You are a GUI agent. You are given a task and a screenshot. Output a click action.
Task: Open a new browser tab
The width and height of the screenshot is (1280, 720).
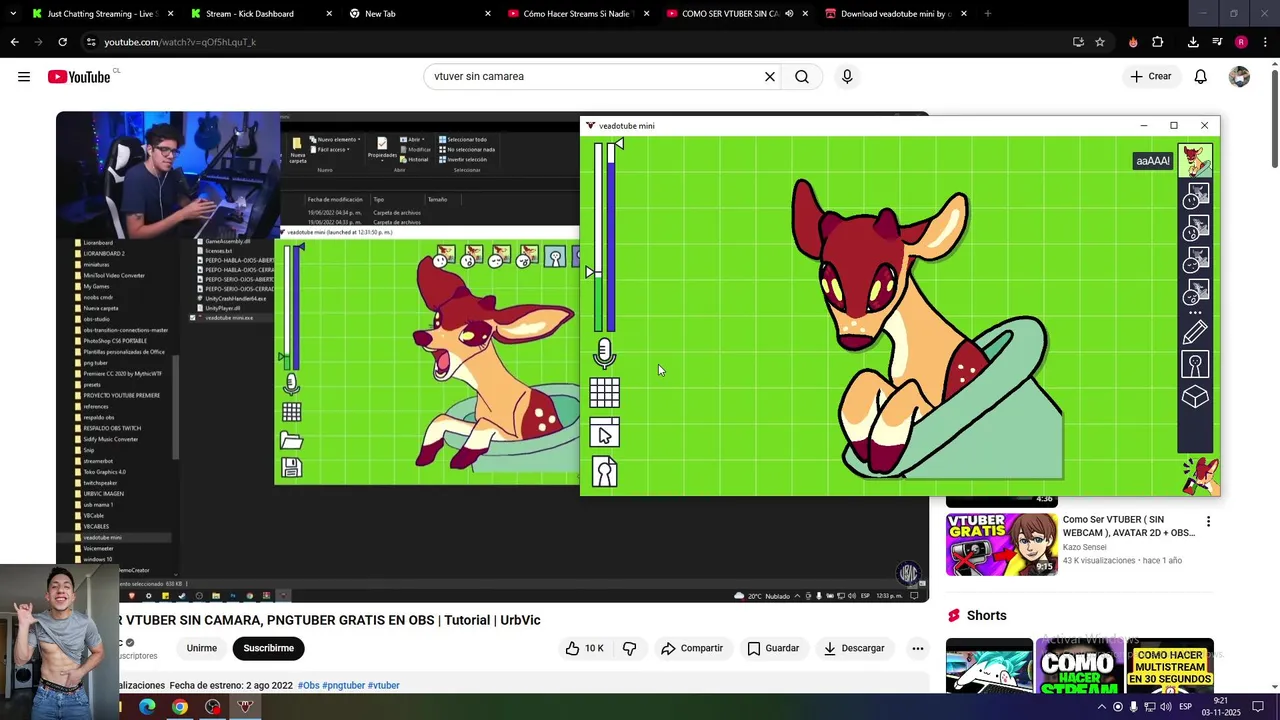tap(987, 14)
